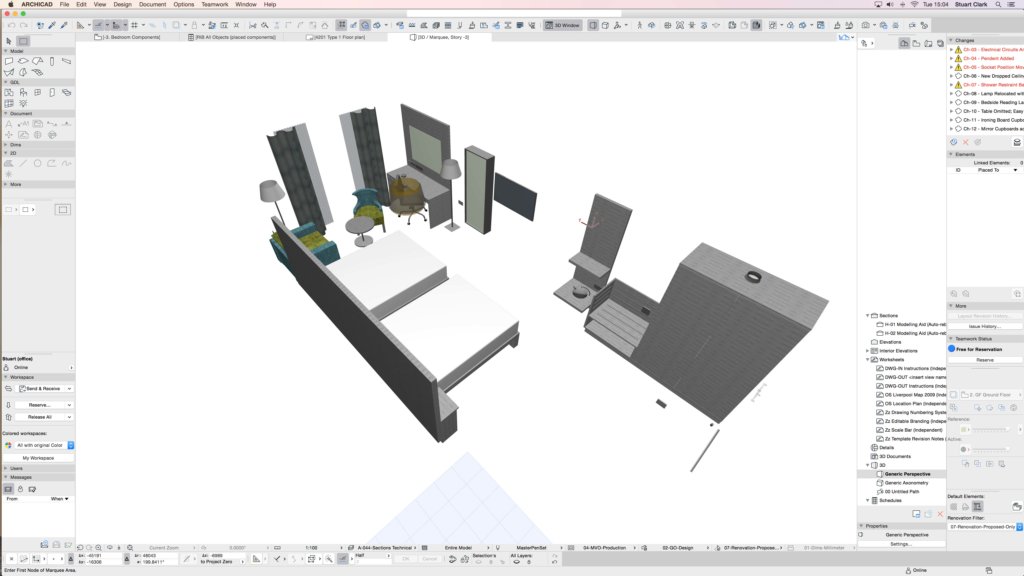The image size is (1024, 576).
Task: Click the My Workspace button
Action: pos(39,458)
